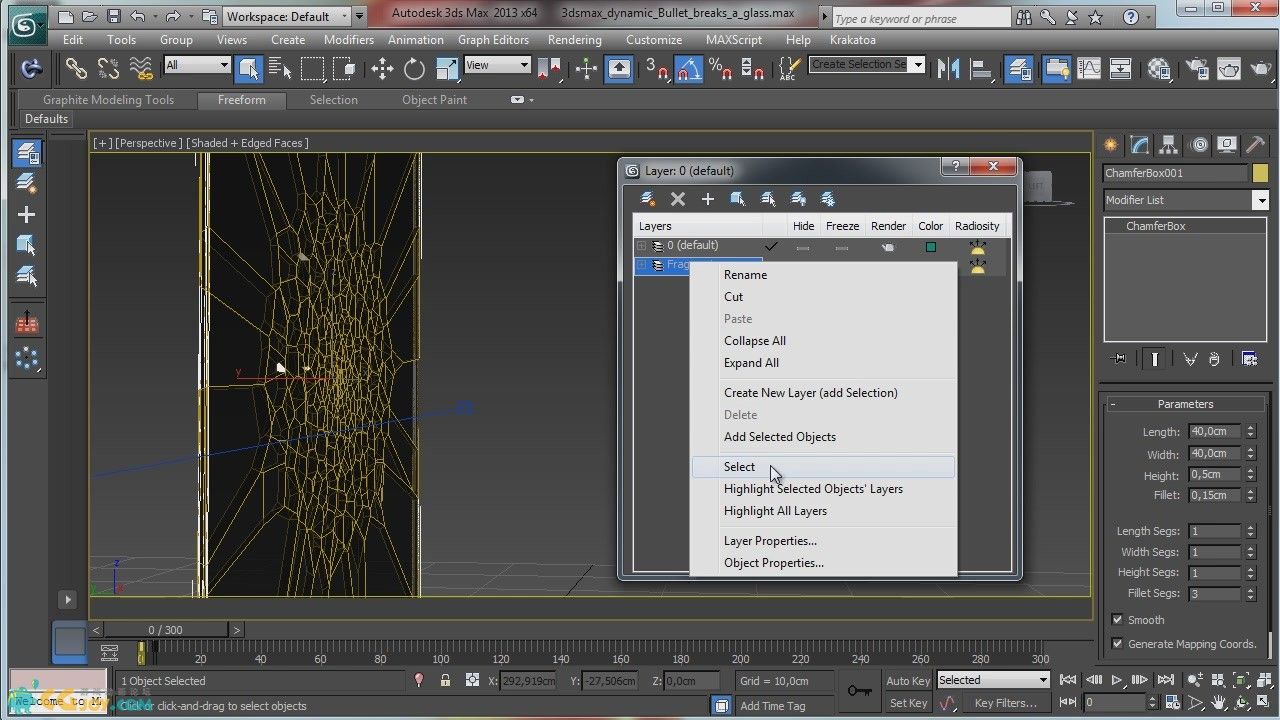
Task: Switch to the Object Paint tab
Action: [x=434, y=100]
